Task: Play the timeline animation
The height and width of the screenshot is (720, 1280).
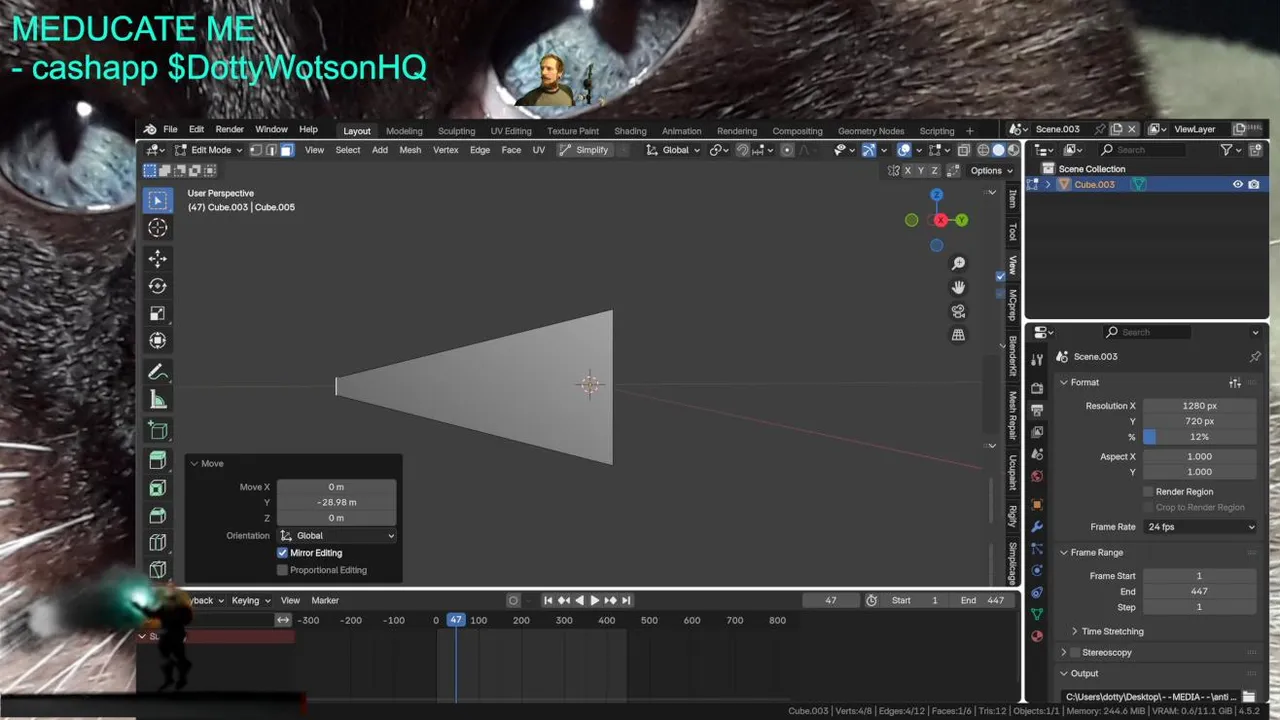Action: click(594, 600)
